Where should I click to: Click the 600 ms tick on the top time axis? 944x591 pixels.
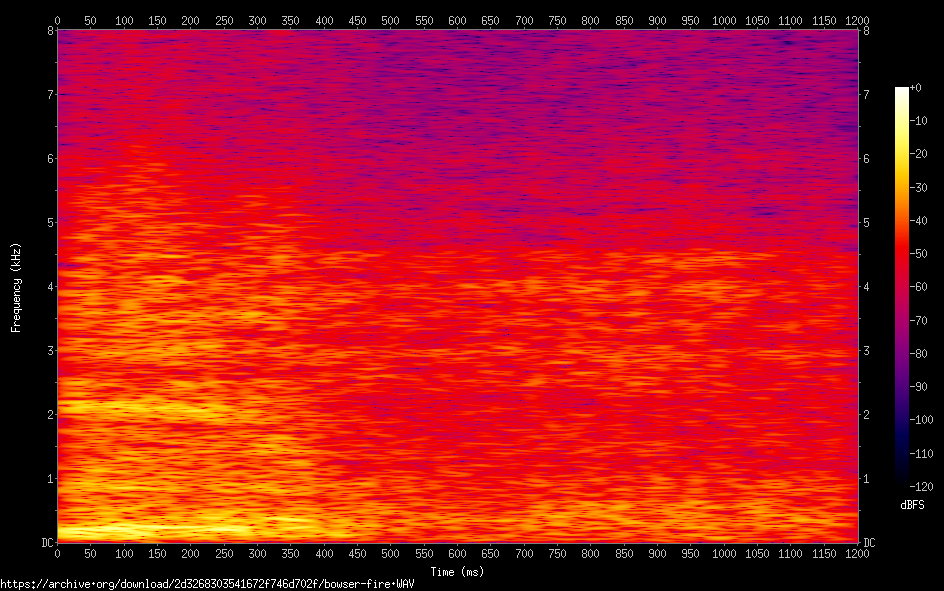point(457,19)
